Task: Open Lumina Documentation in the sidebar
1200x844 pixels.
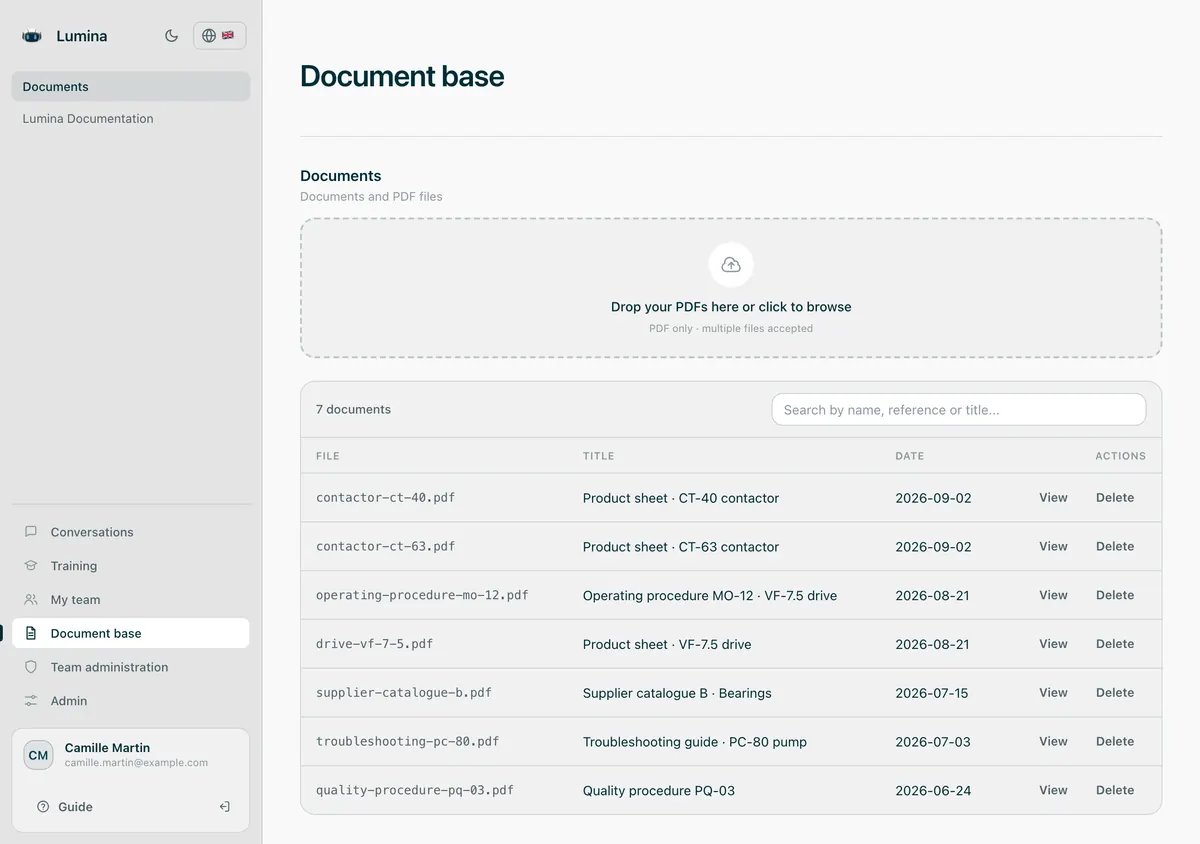Action: (x=131, y=118)
